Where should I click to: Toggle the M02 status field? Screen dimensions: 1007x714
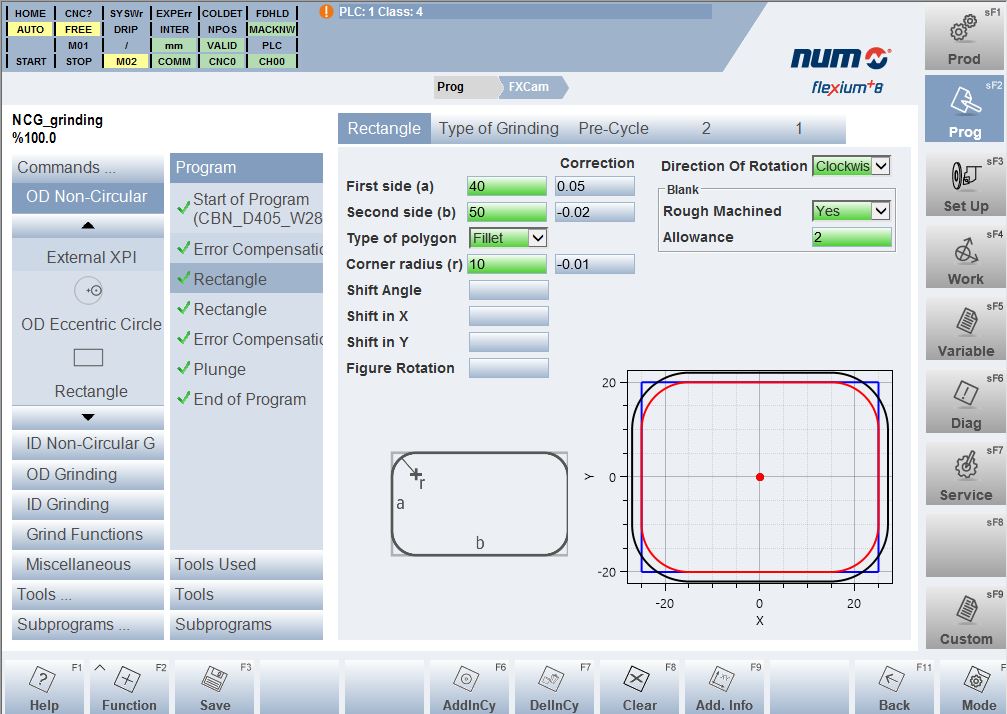pyautogui.click(x=125, y=61)
